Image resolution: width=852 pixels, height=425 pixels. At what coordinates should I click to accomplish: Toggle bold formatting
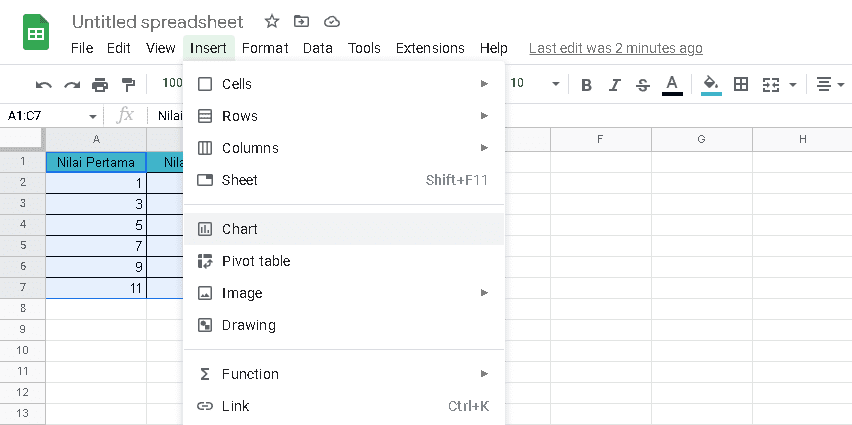pyautogui.click(x=587, y=84)
